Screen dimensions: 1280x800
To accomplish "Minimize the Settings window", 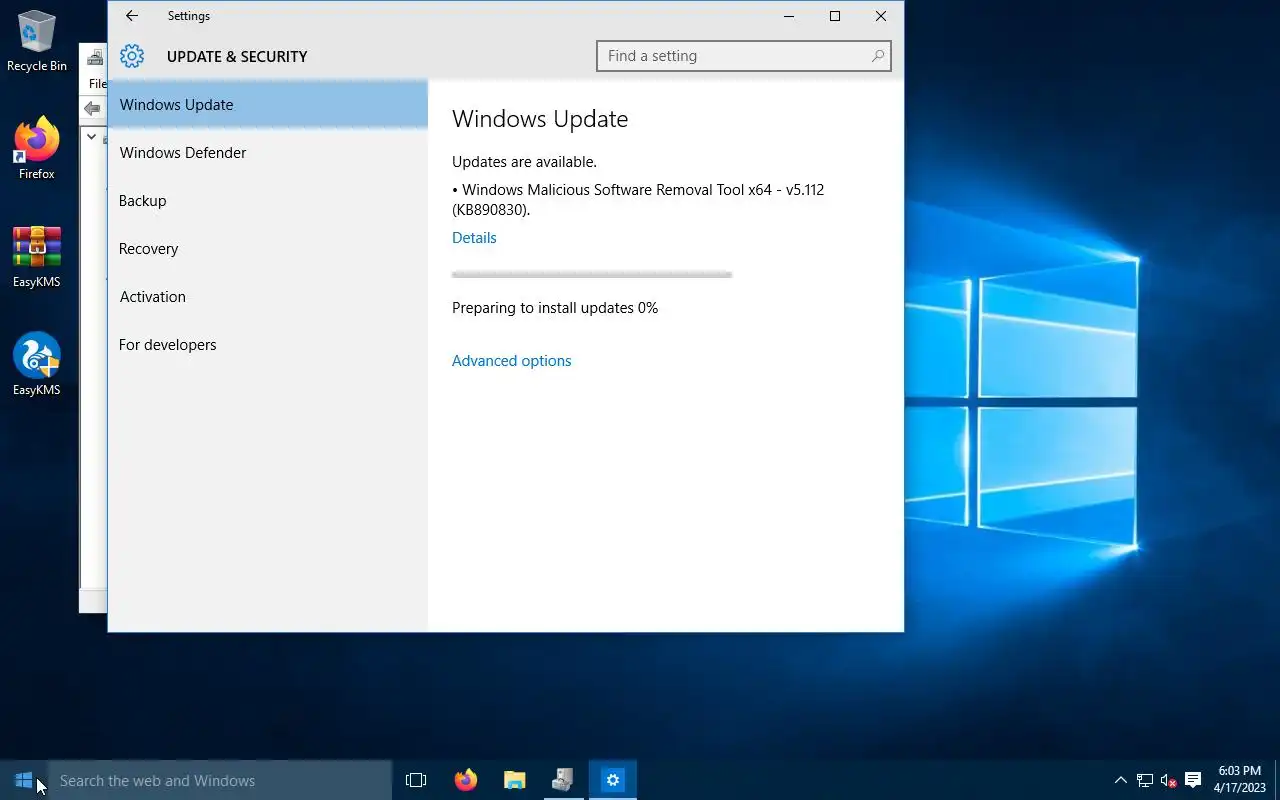I will [789, 16].
